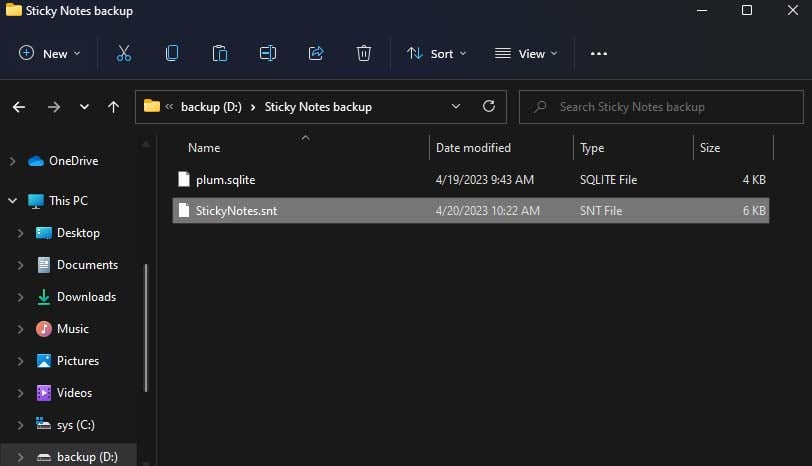Viewport: 812px width, 466px height.
Task: Refresh the current folder view
Action: pyautogui.click(x=489, y=106)
